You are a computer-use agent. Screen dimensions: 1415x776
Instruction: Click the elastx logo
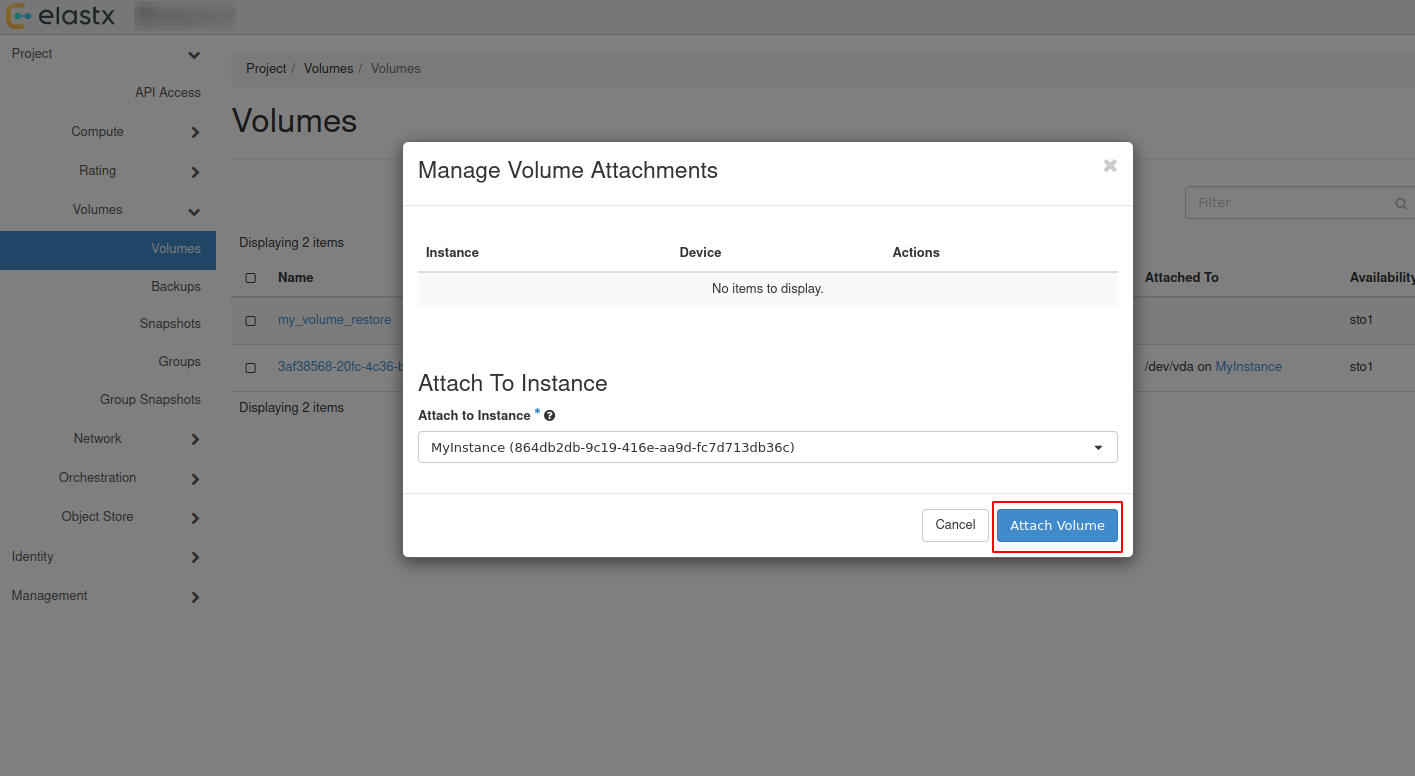click(x=62, y=15)
